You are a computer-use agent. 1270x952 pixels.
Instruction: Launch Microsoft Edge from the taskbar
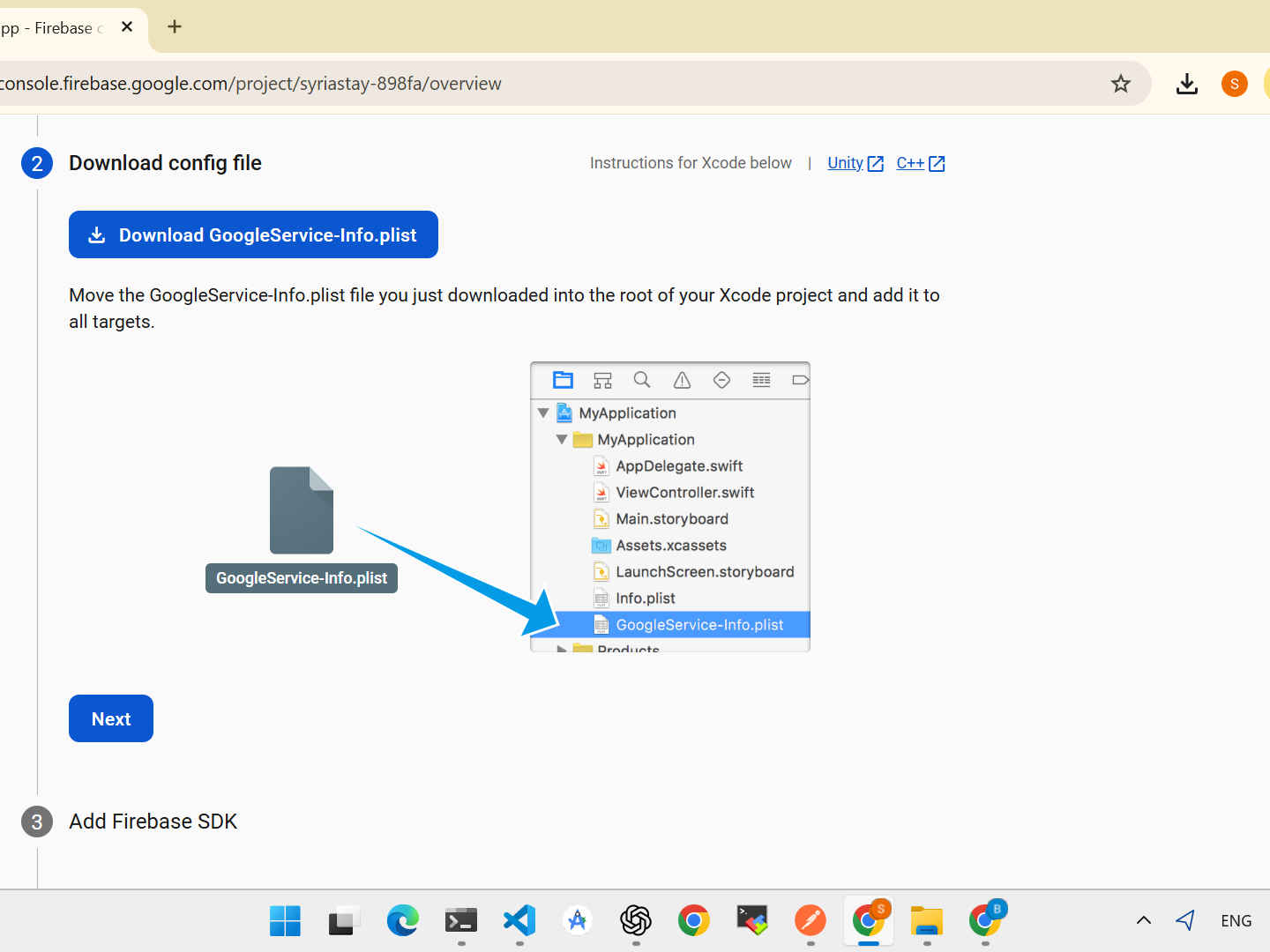(403, 921)
